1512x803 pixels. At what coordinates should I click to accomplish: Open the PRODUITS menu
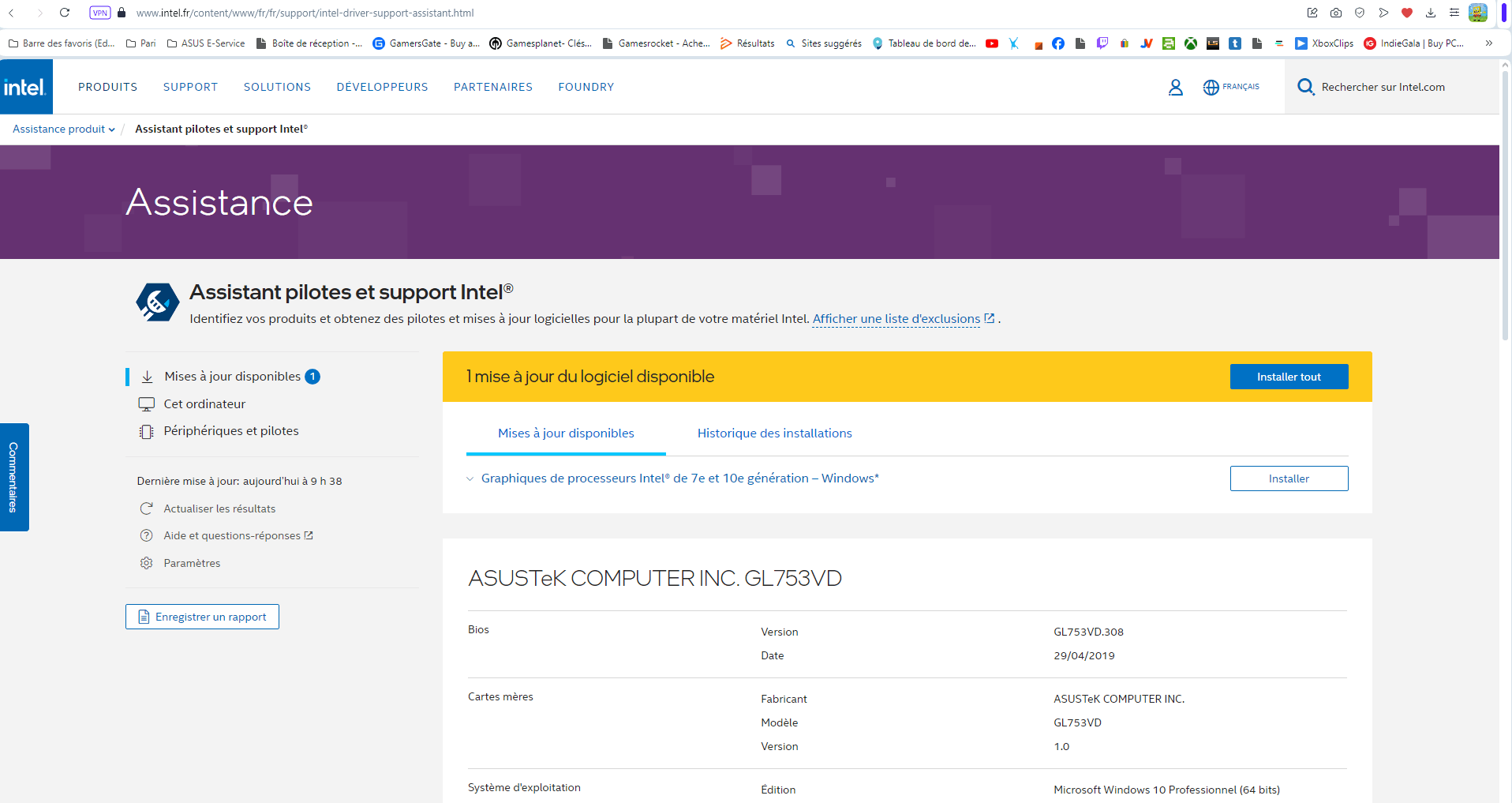tap(108, 87)
